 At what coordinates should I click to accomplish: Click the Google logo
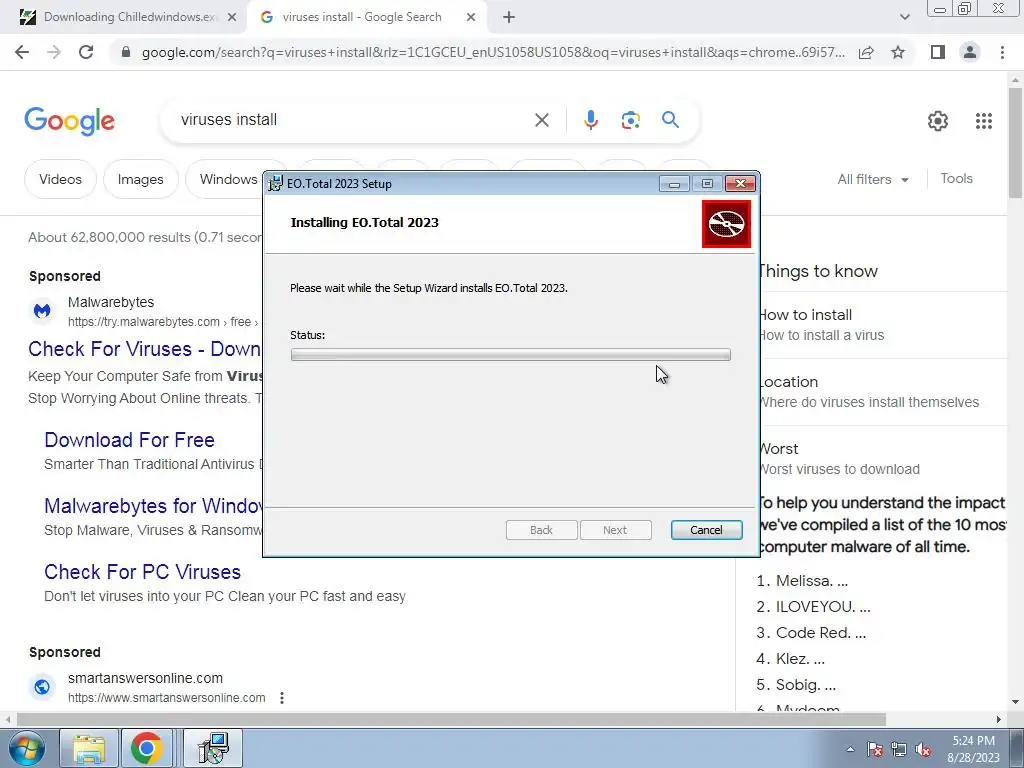[x=69, y=121]
